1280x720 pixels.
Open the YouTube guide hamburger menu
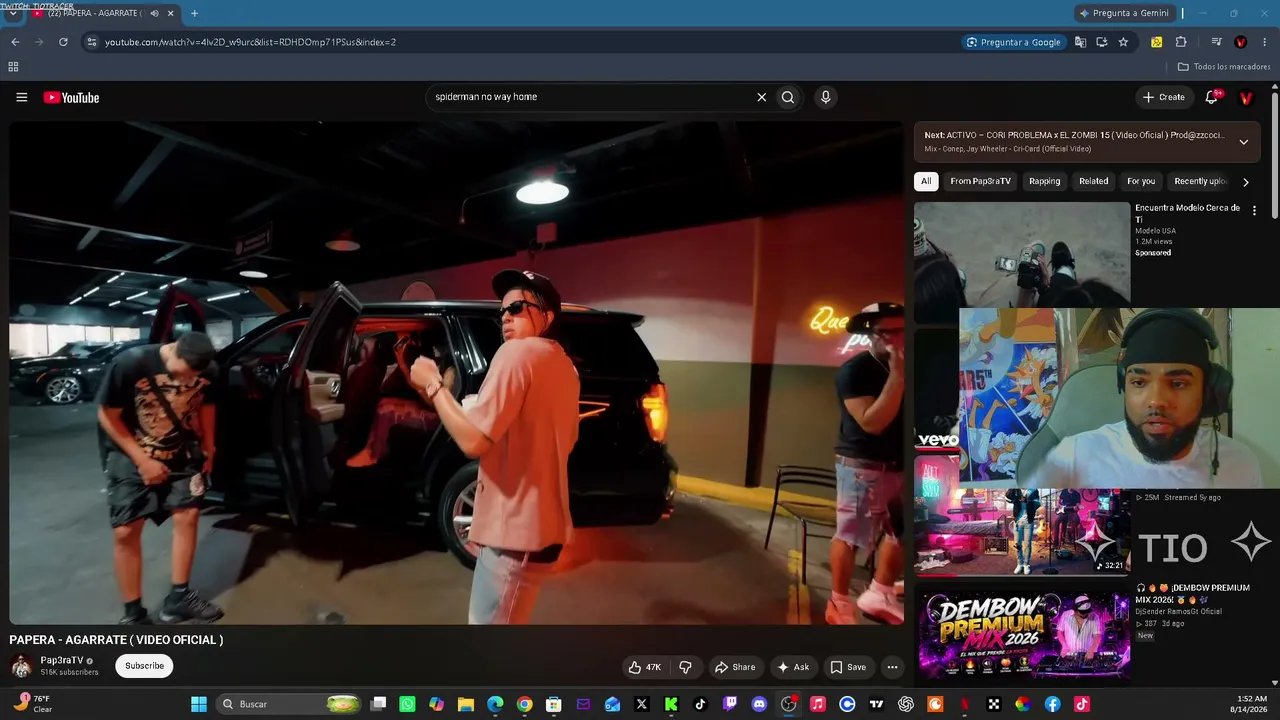21,97
